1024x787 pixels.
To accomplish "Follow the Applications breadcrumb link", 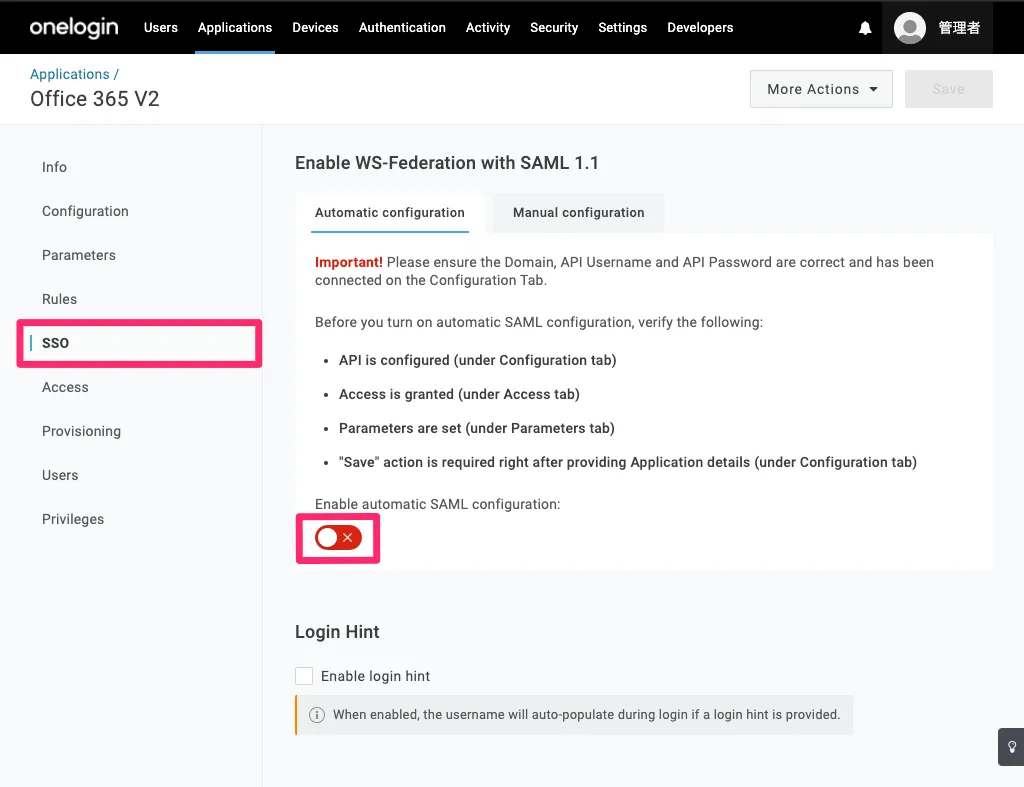I will coord(69,74).
